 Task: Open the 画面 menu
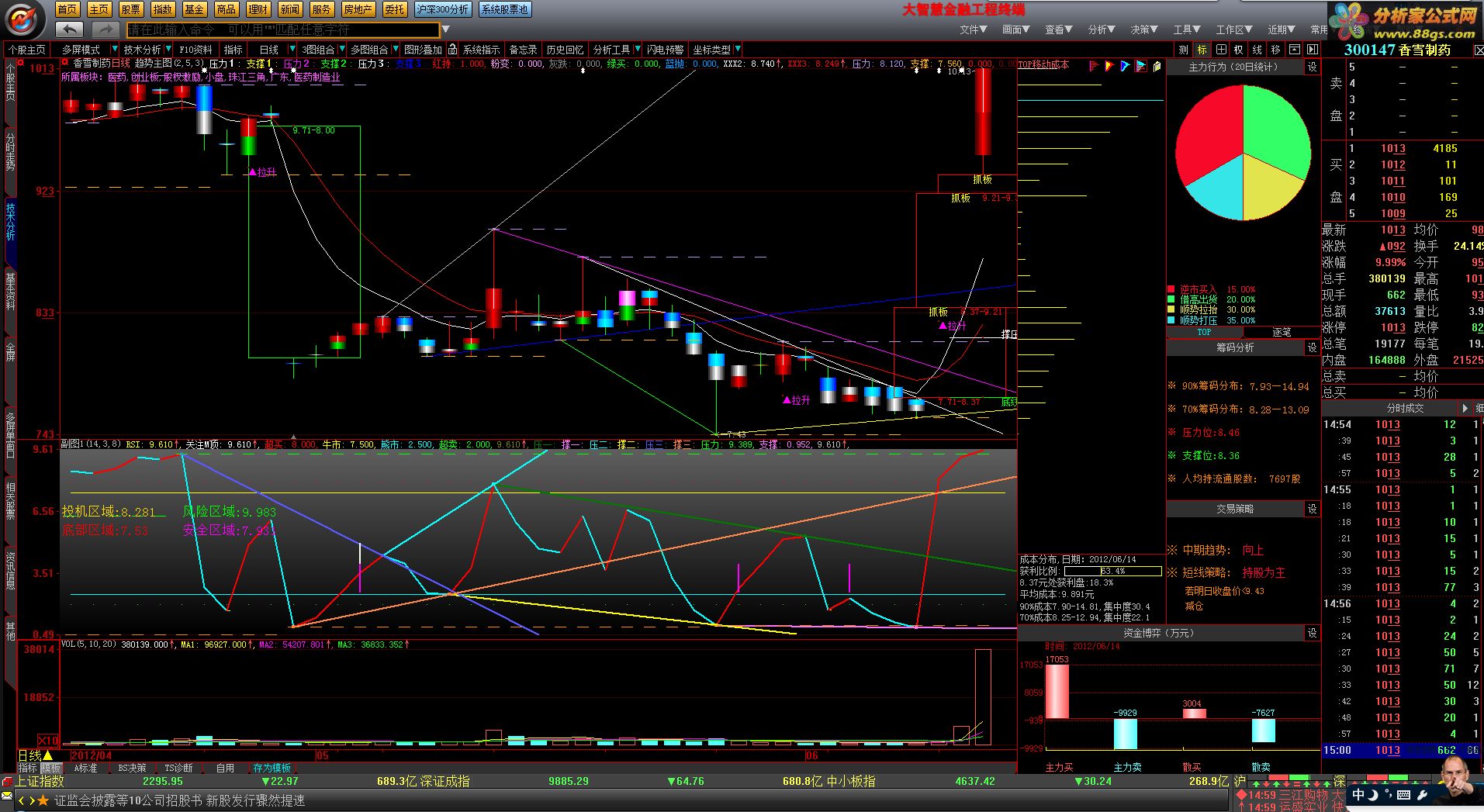[x=1015, y=29]
